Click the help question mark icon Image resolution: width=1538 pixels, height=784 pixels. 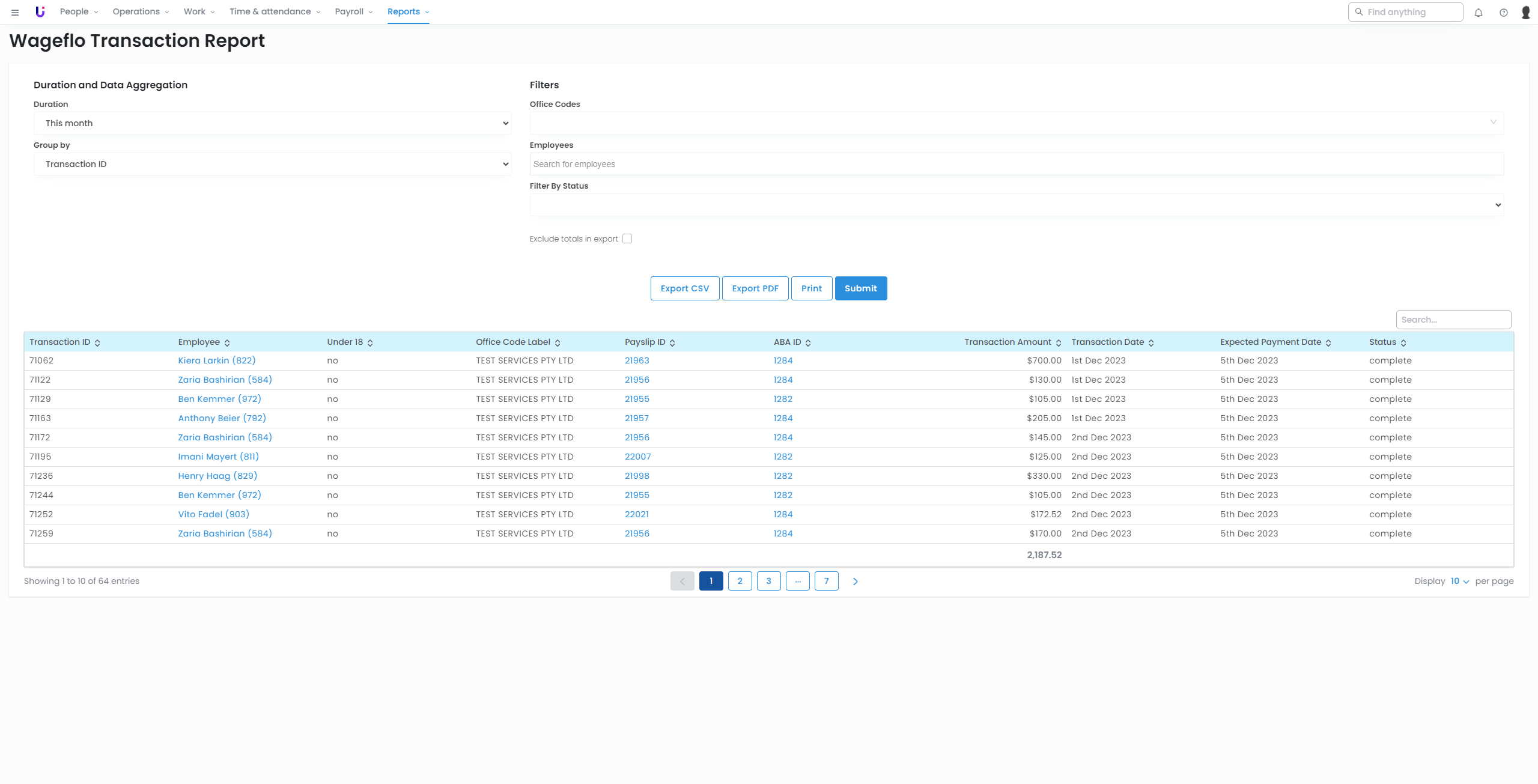tap(1503, 12)
